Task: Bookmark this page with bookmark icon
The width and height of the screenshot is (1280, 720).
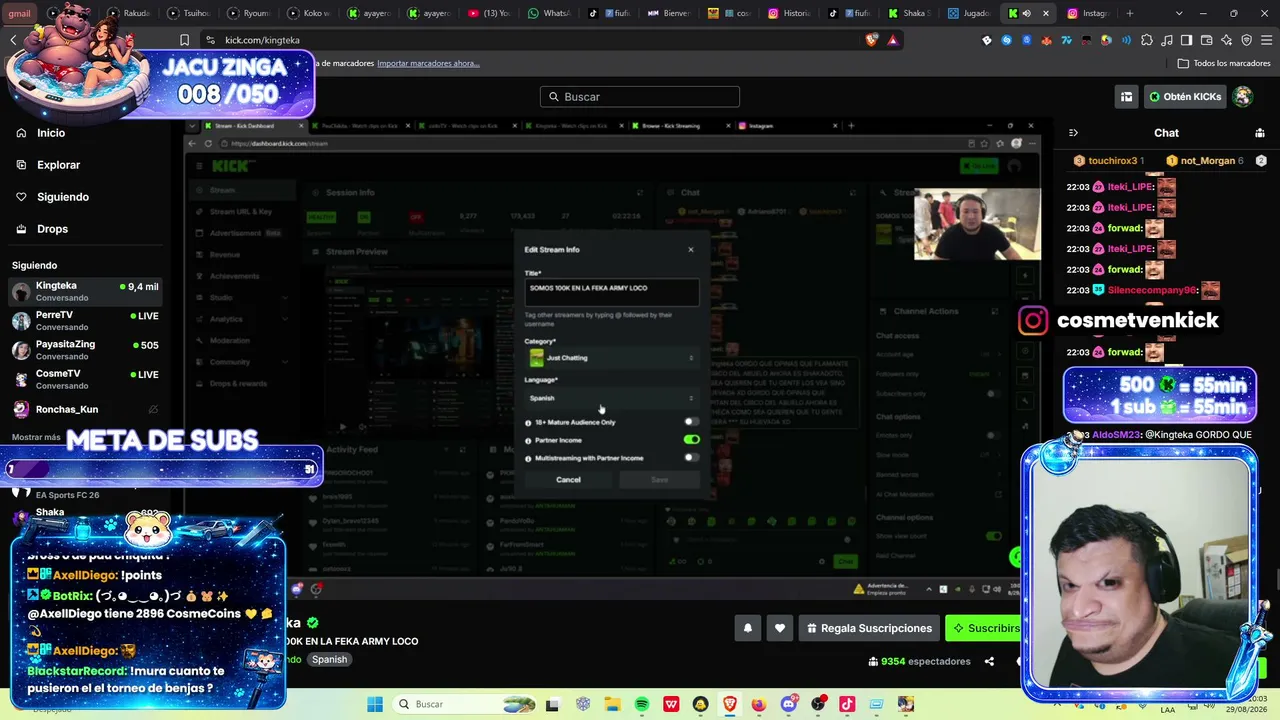Action: click(x=184, y=40)
